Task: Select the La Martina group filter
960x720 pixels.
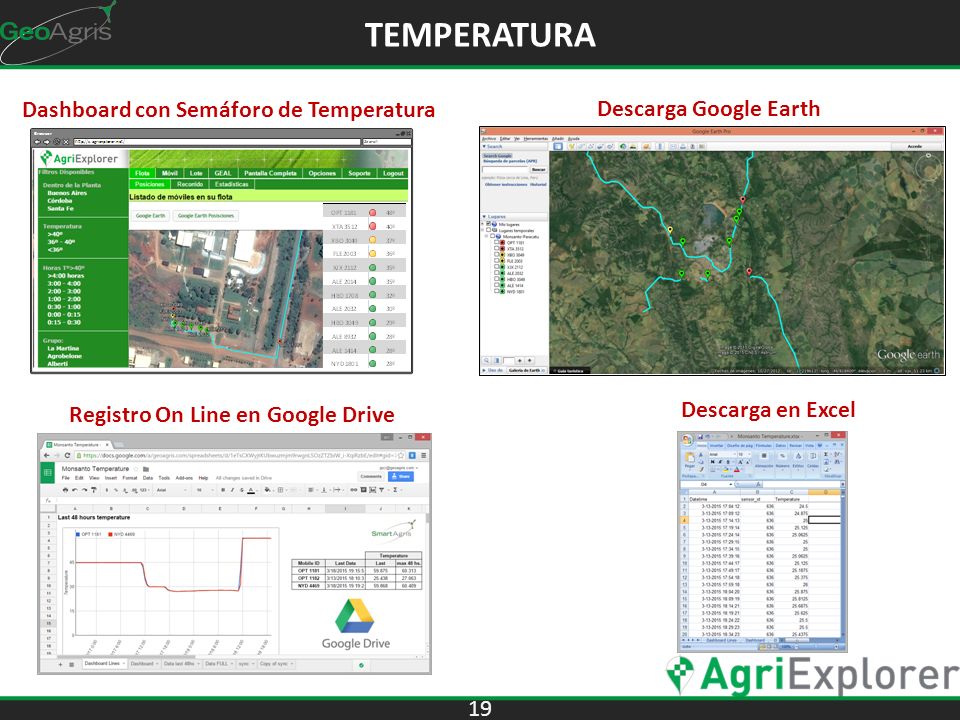Action: coord(64,348)
